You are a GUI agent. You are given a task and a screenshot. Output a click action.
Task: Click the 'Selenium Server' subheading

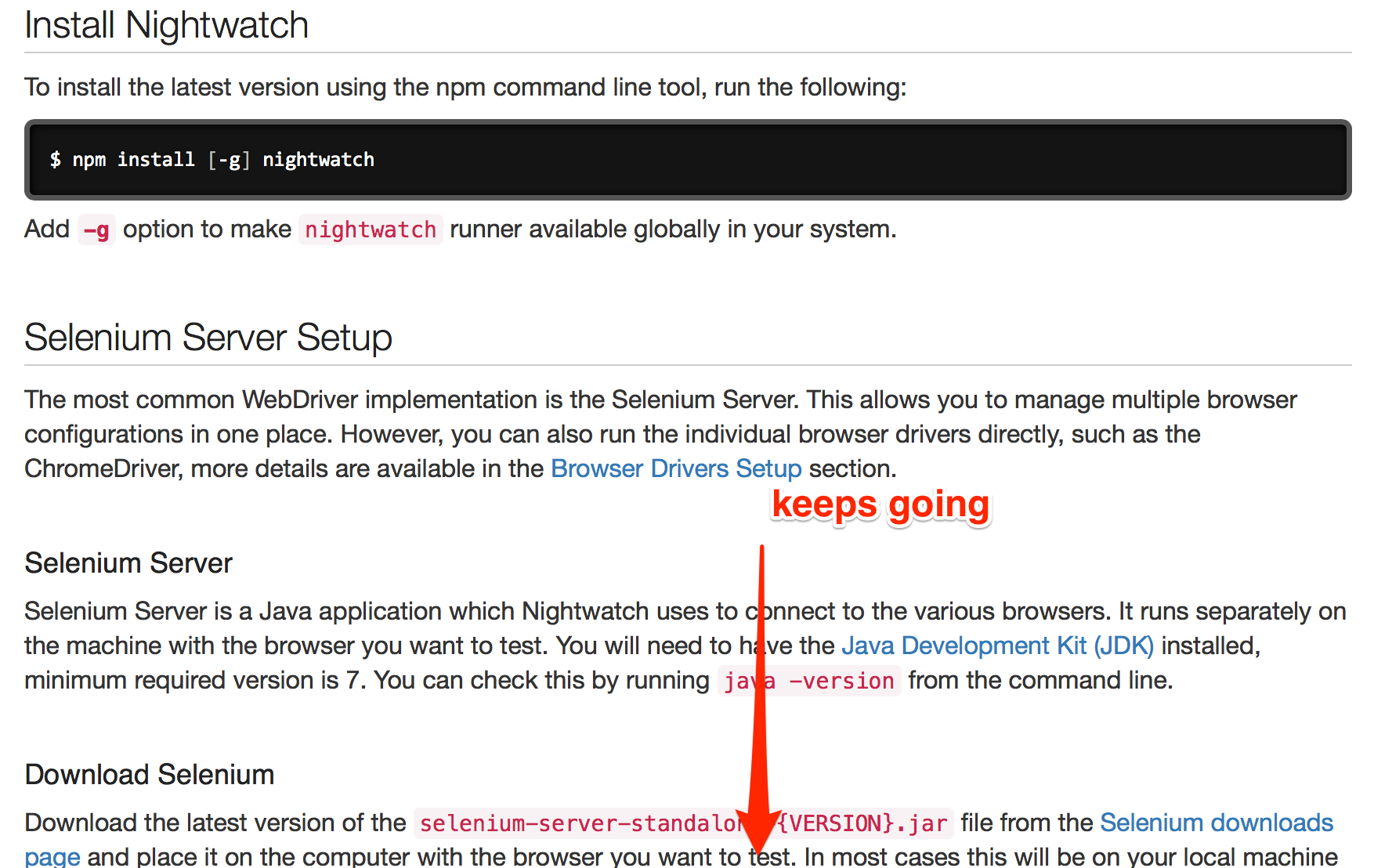pos(128,563)
